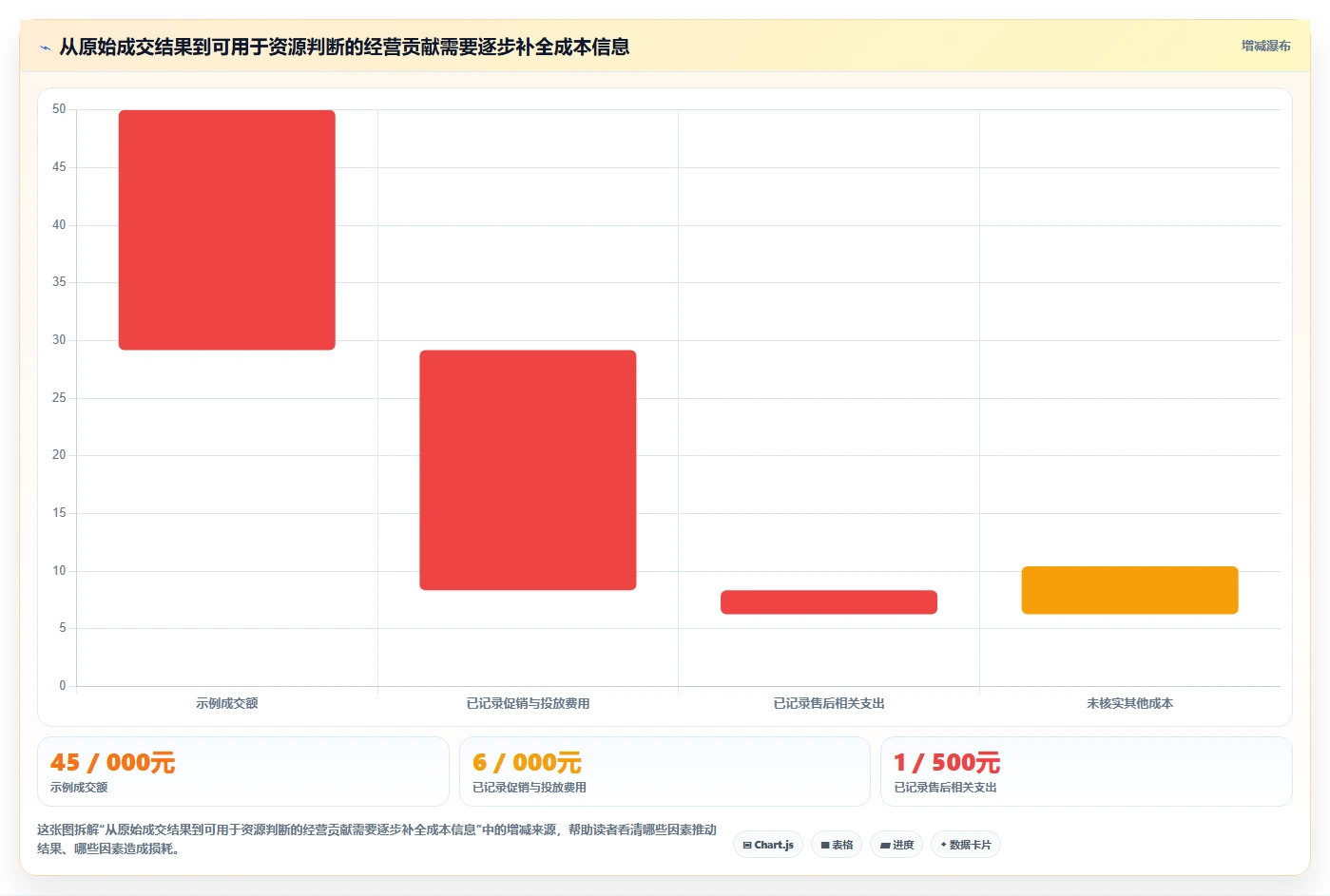Viewport: 1330px width, 896px height.
Task: Click 已记录售后相关支出 caption in third card
Action: [945, 788]
